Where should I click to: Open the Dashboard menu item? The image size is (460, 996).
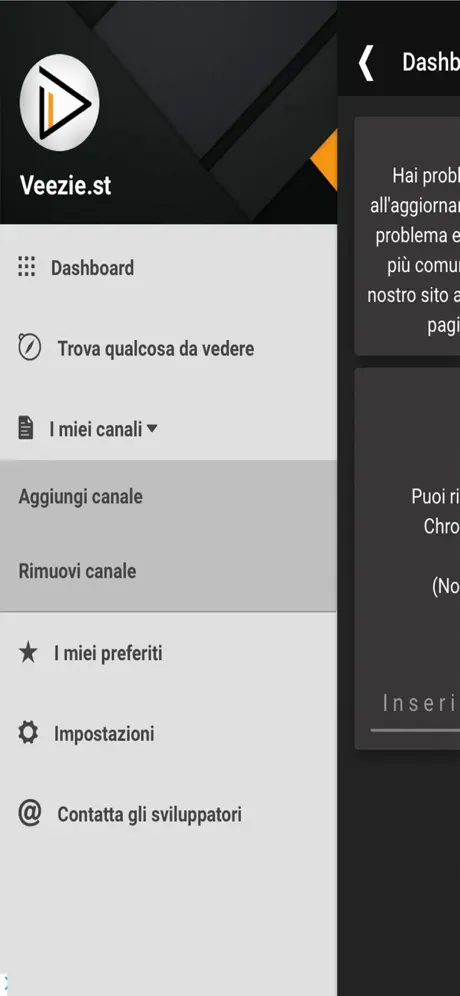point(168,267)
